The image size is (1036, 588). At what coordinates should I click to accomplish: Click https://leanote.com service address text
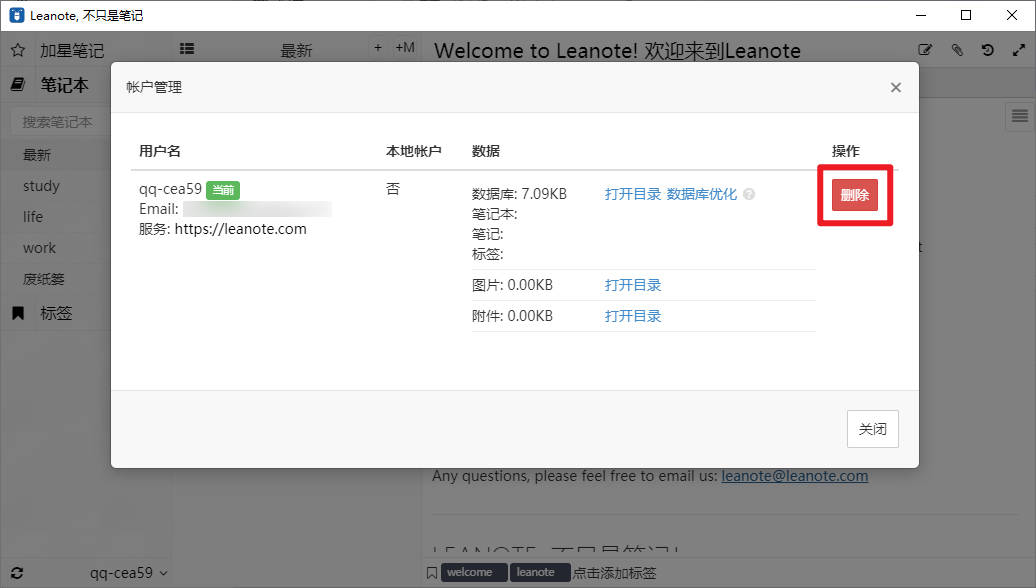pos(240,229)
